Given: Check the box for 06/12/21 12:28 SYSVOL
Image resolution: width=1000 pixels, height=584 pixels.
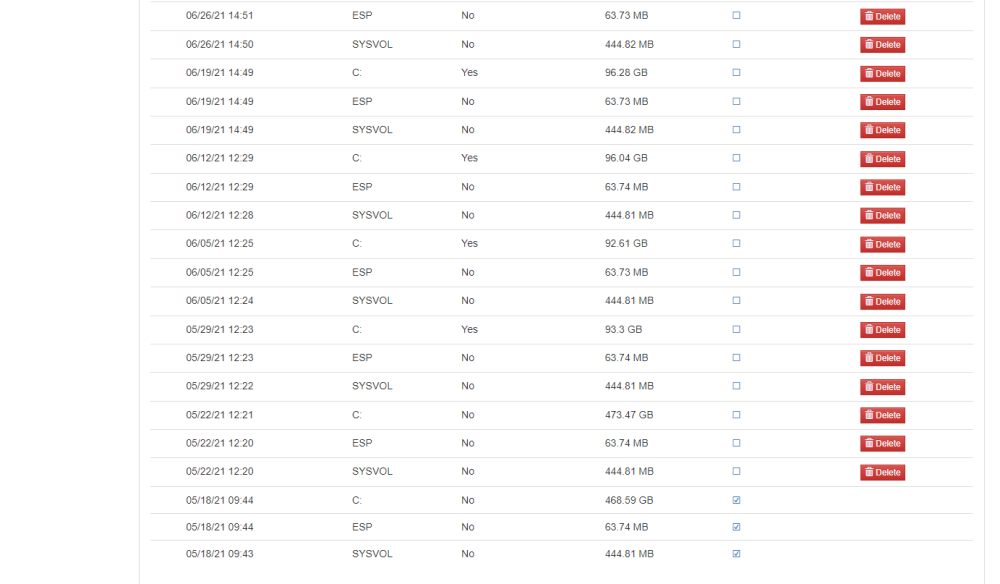Looking at the screenshot, I should click(x=736, y=215).
